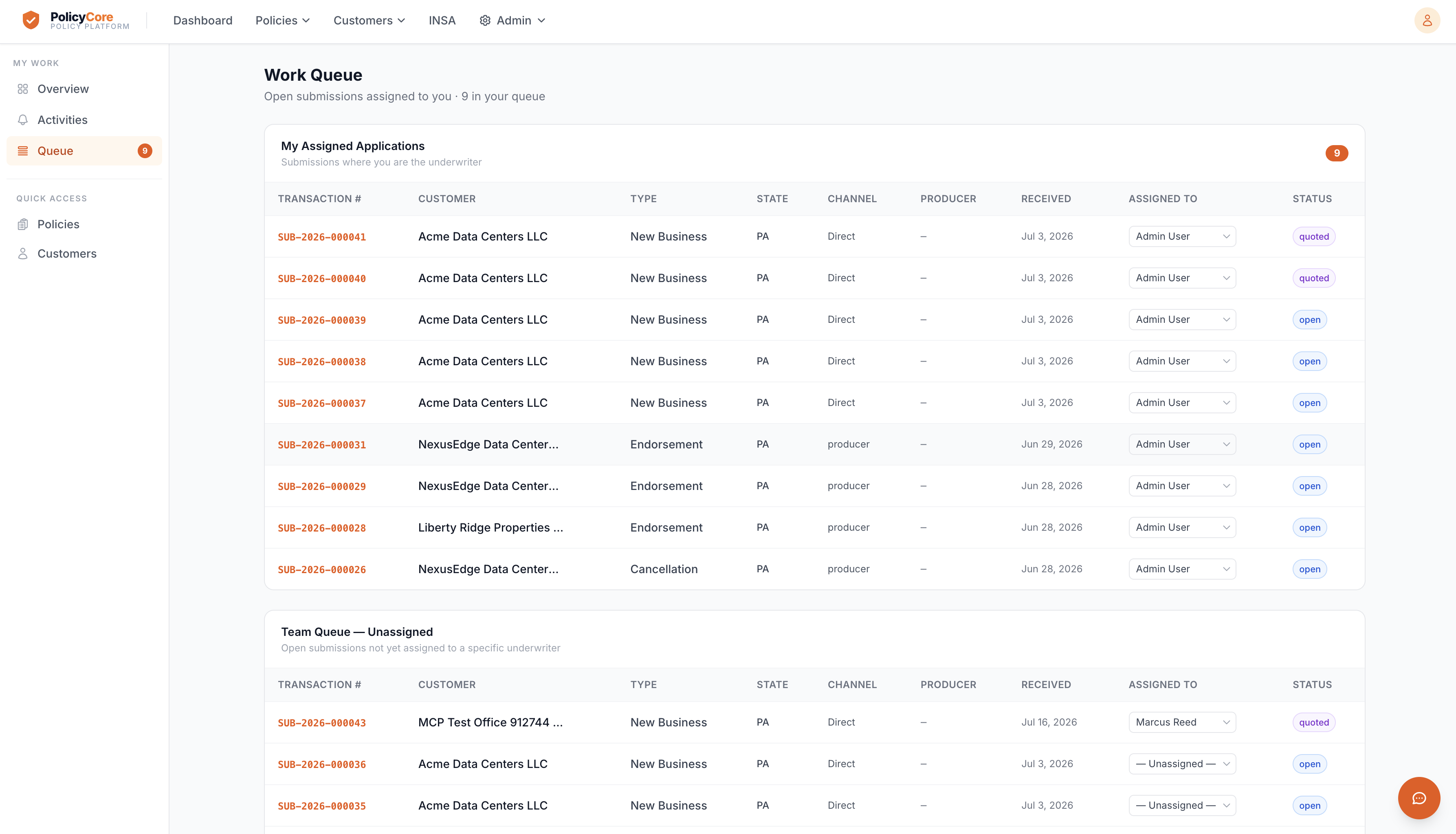
Task: Open submission SUB-2026-000041
Action: pos(322,236)
